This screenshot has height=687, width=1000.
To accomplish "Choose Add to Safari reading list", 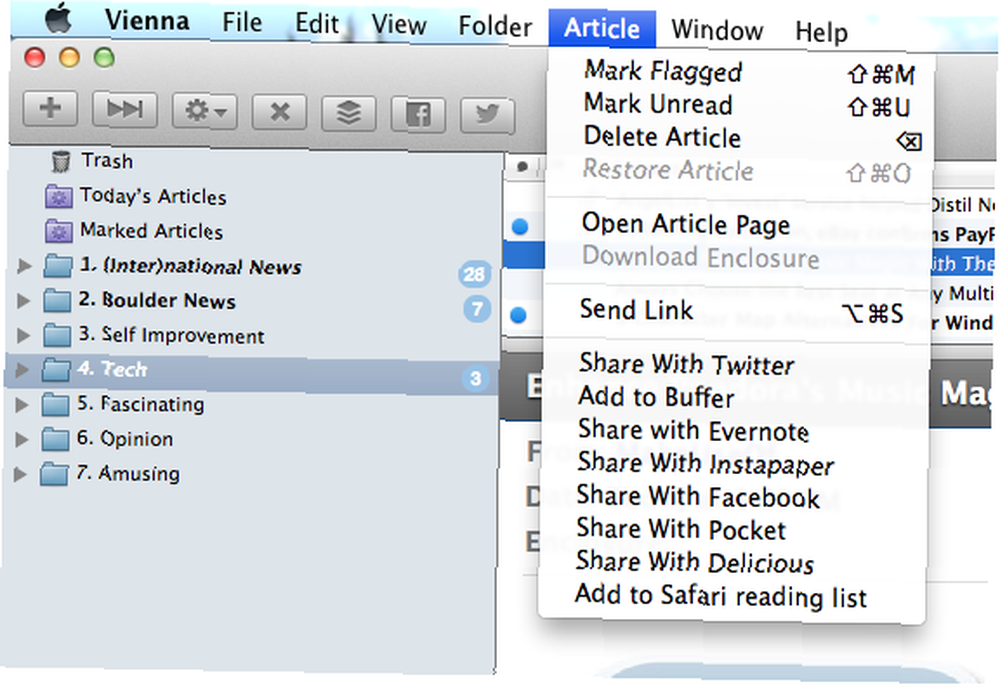I will pos(732,596).
